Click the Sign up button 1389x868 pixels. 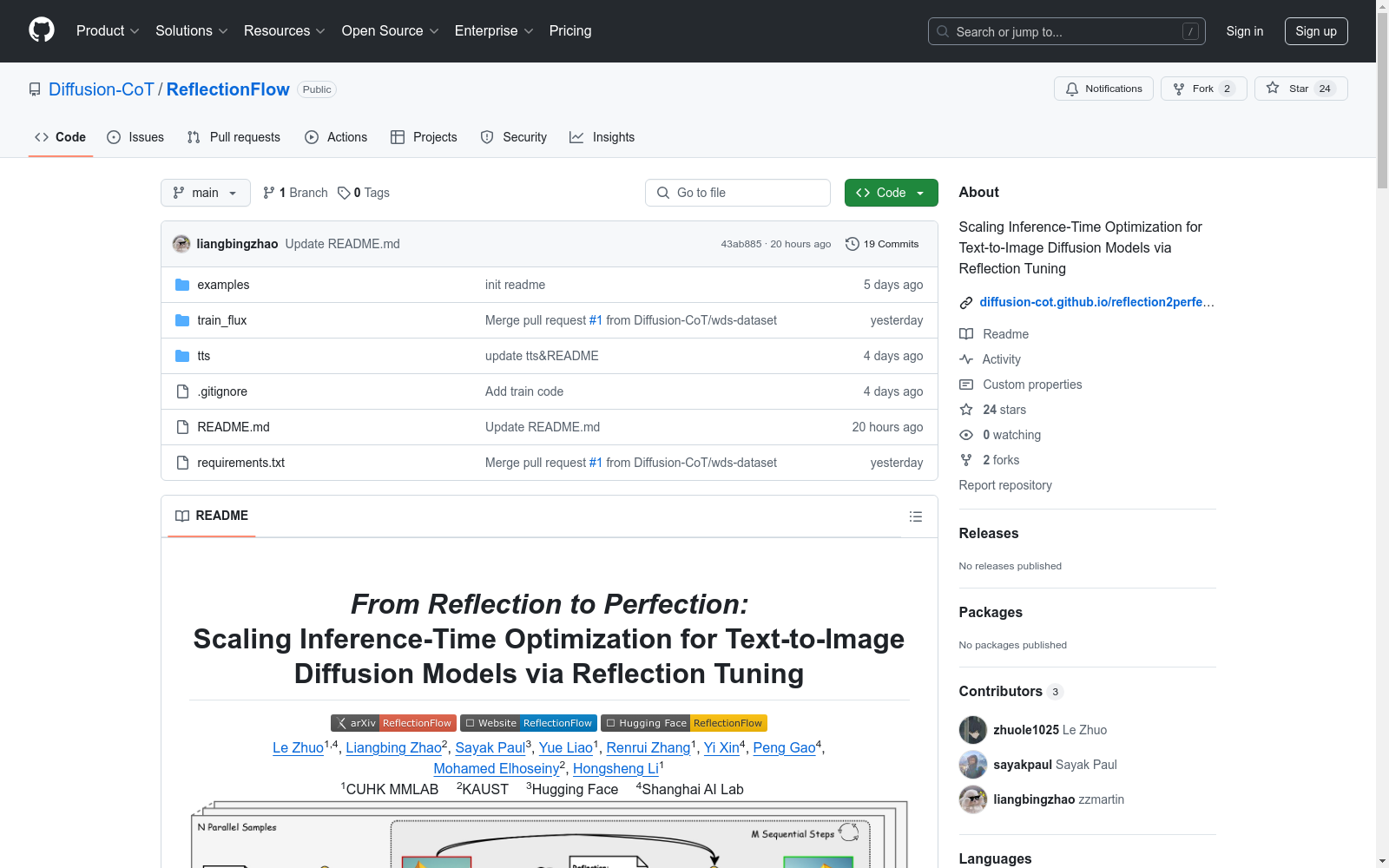click(1316, 31)
